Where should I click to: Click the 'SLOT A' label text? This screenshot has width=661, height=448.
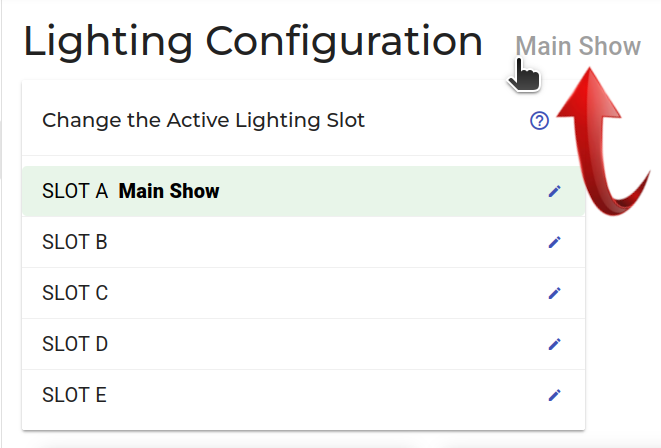[x=75, y=191]
